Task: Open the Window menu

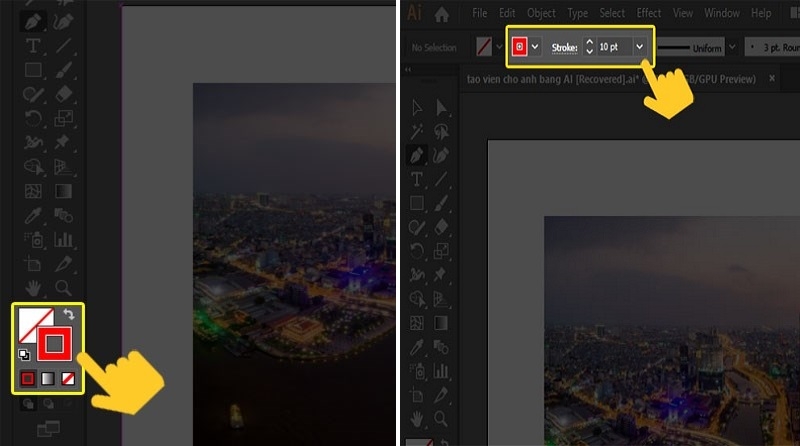Action: 722,13
